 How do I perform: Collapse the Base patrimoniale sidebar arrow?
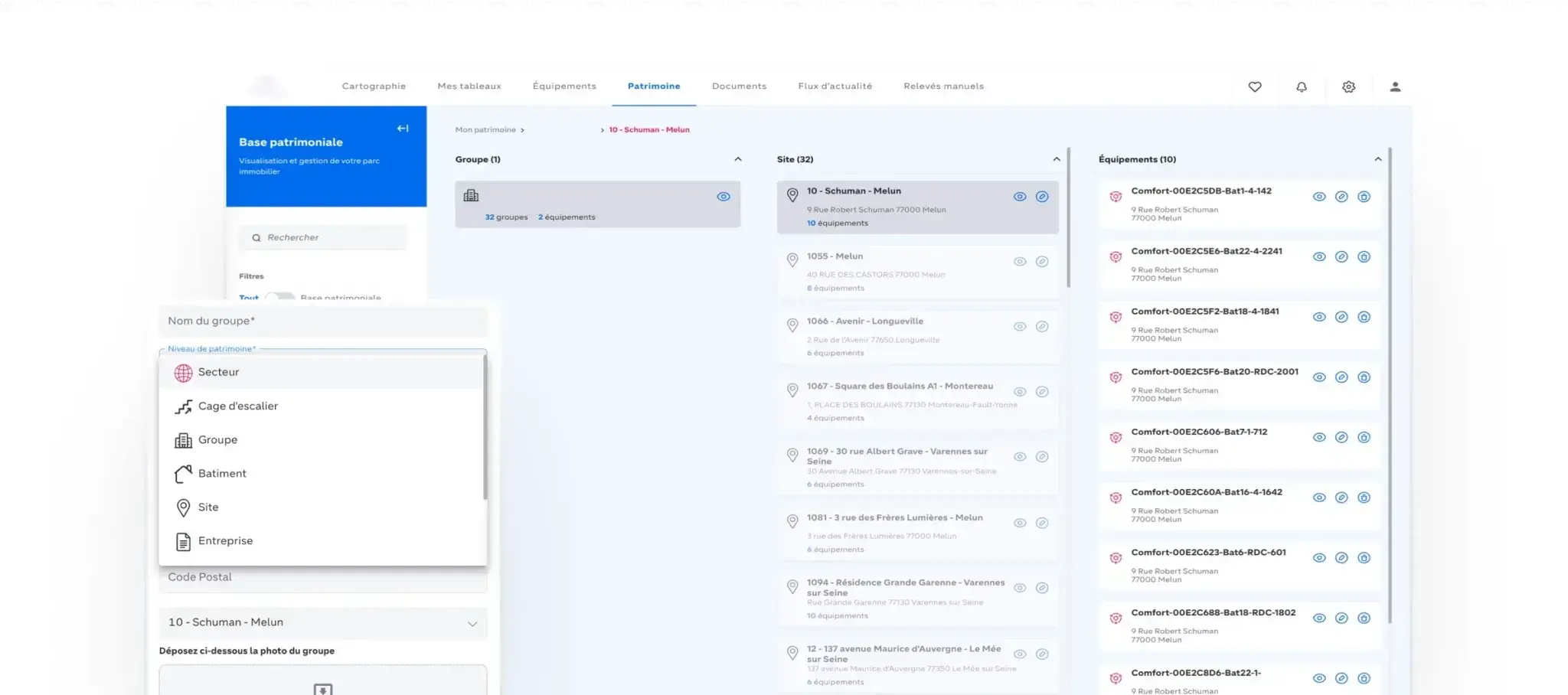click(403, 129)
